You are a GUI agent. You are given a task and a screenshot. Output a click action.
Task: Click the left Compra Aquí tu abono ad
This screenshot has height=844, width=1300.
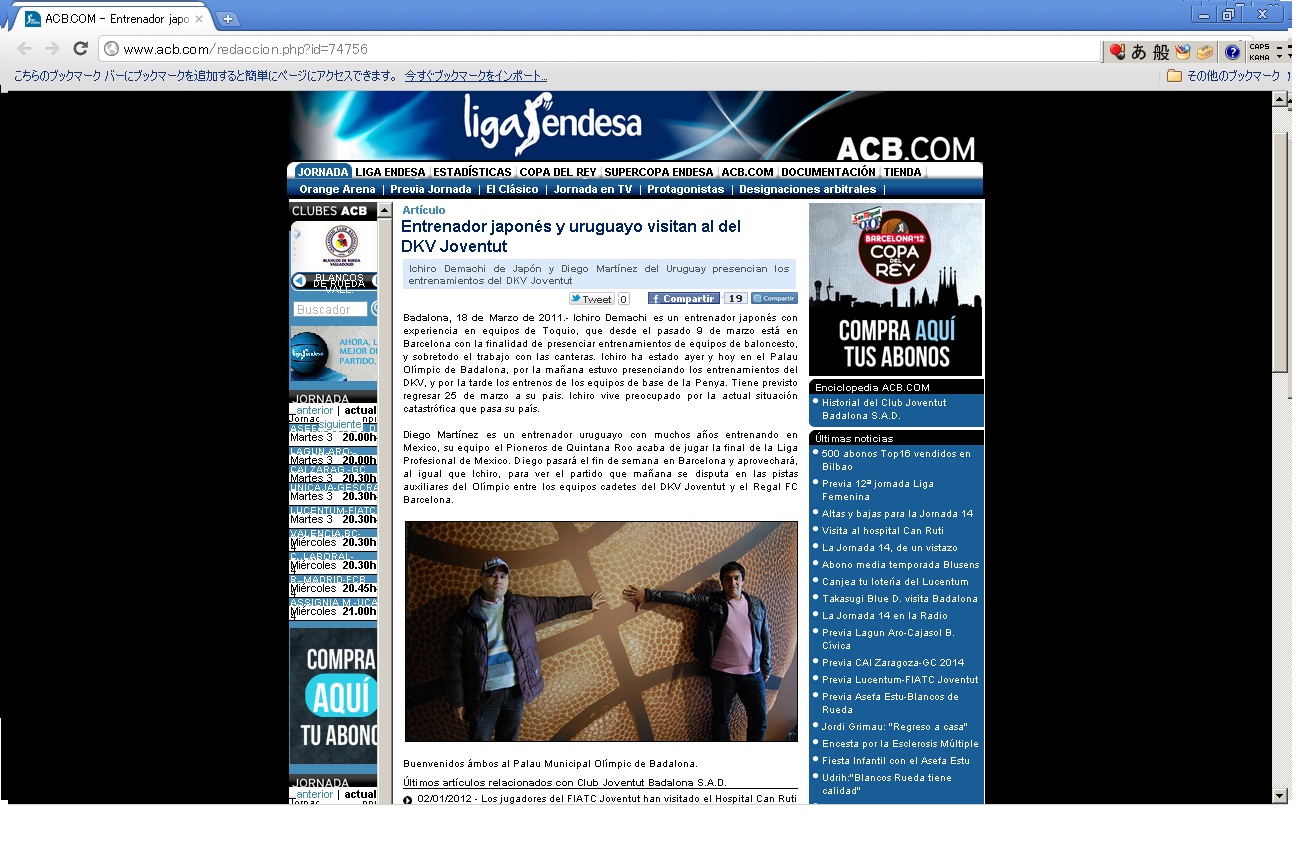point(333,695)
